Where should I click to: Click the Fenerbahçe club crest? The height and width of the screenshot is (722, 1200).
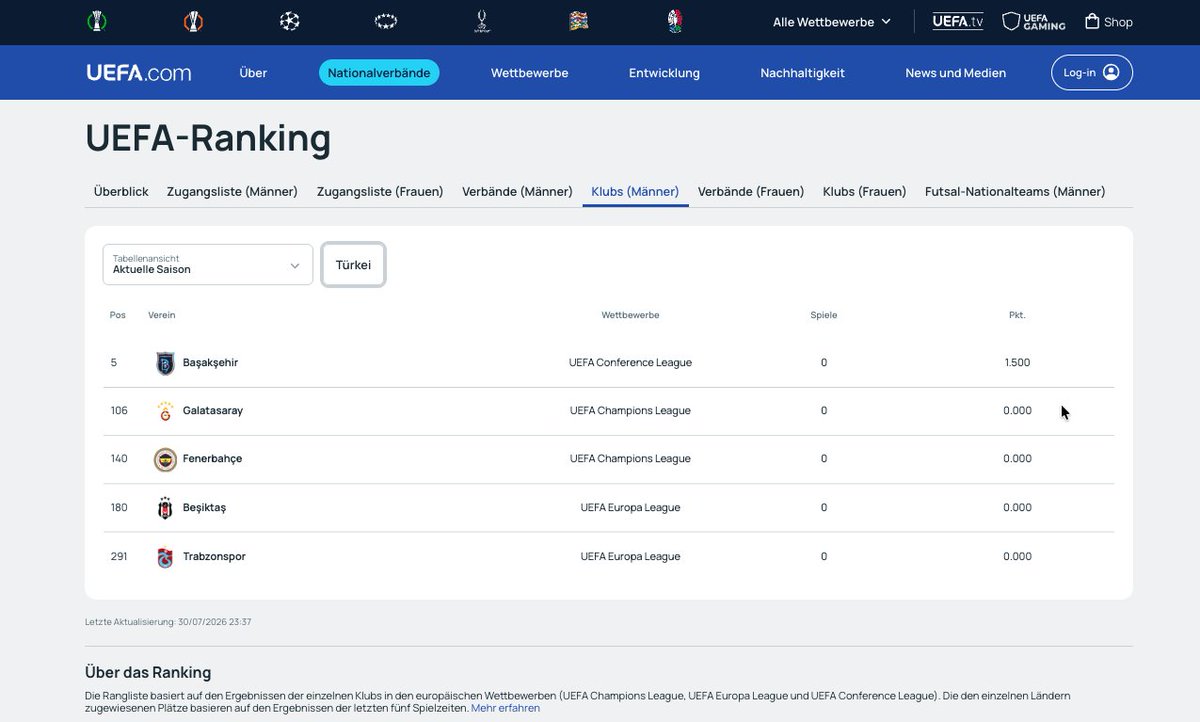tap(165, 459)
